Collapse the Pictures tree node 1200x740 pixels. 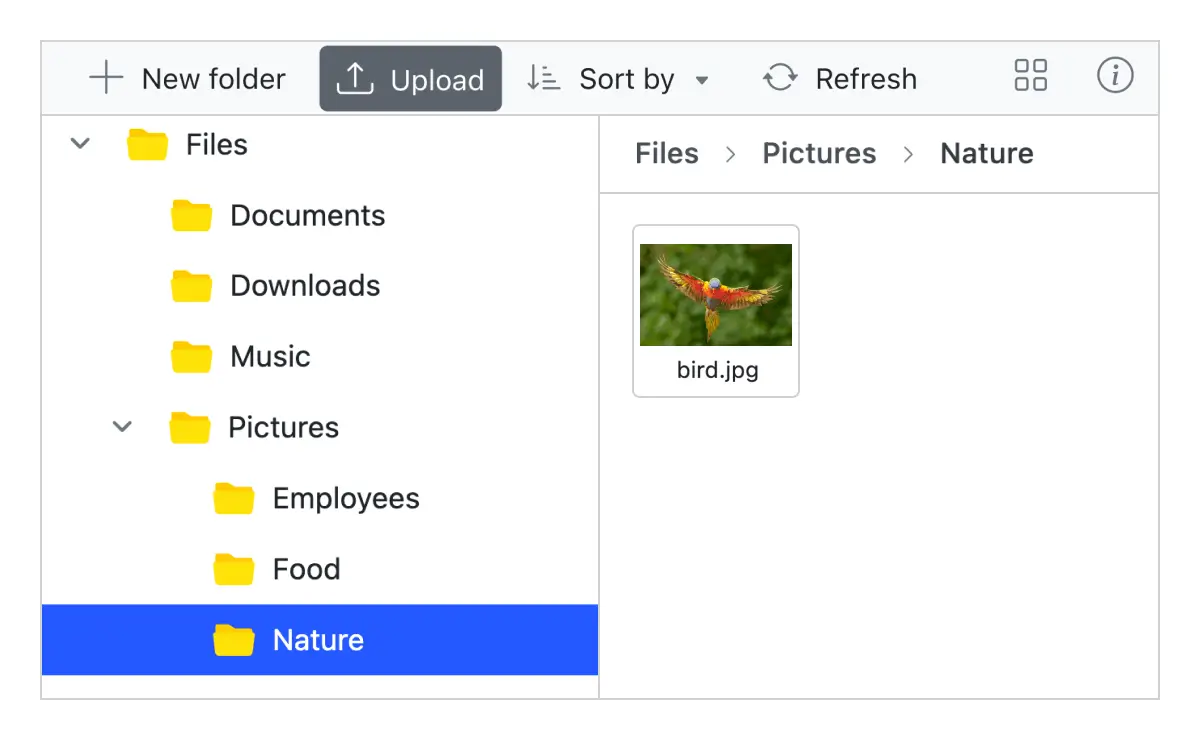[x=122, y=427]
